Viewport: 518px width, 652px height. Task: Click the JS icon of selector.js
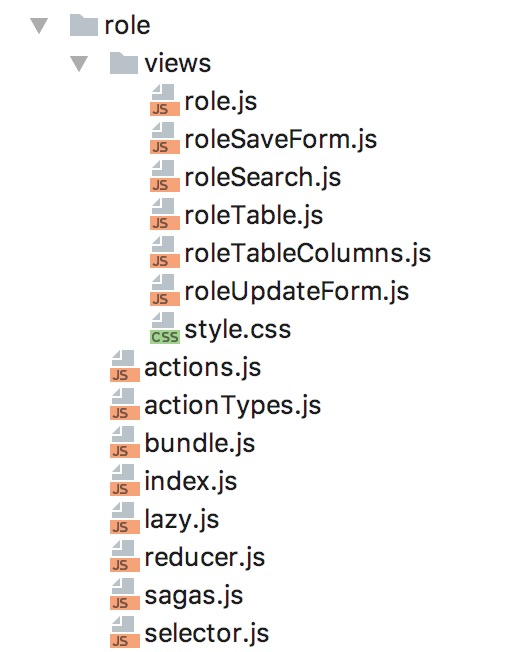[x=125, y=632]
